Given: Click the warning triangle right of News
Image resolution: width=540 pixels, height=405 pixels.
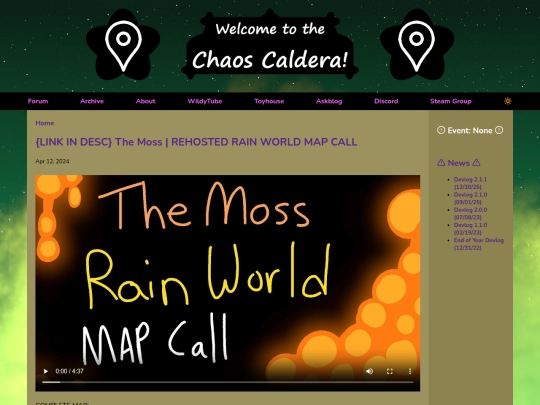Looking at the screenshot, I should [476, 163].
